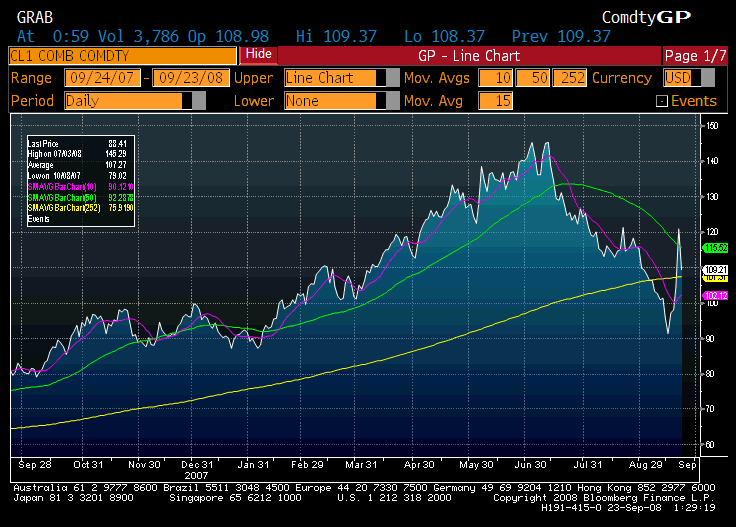Click the Hi 109.37 value

click(336, 36)
